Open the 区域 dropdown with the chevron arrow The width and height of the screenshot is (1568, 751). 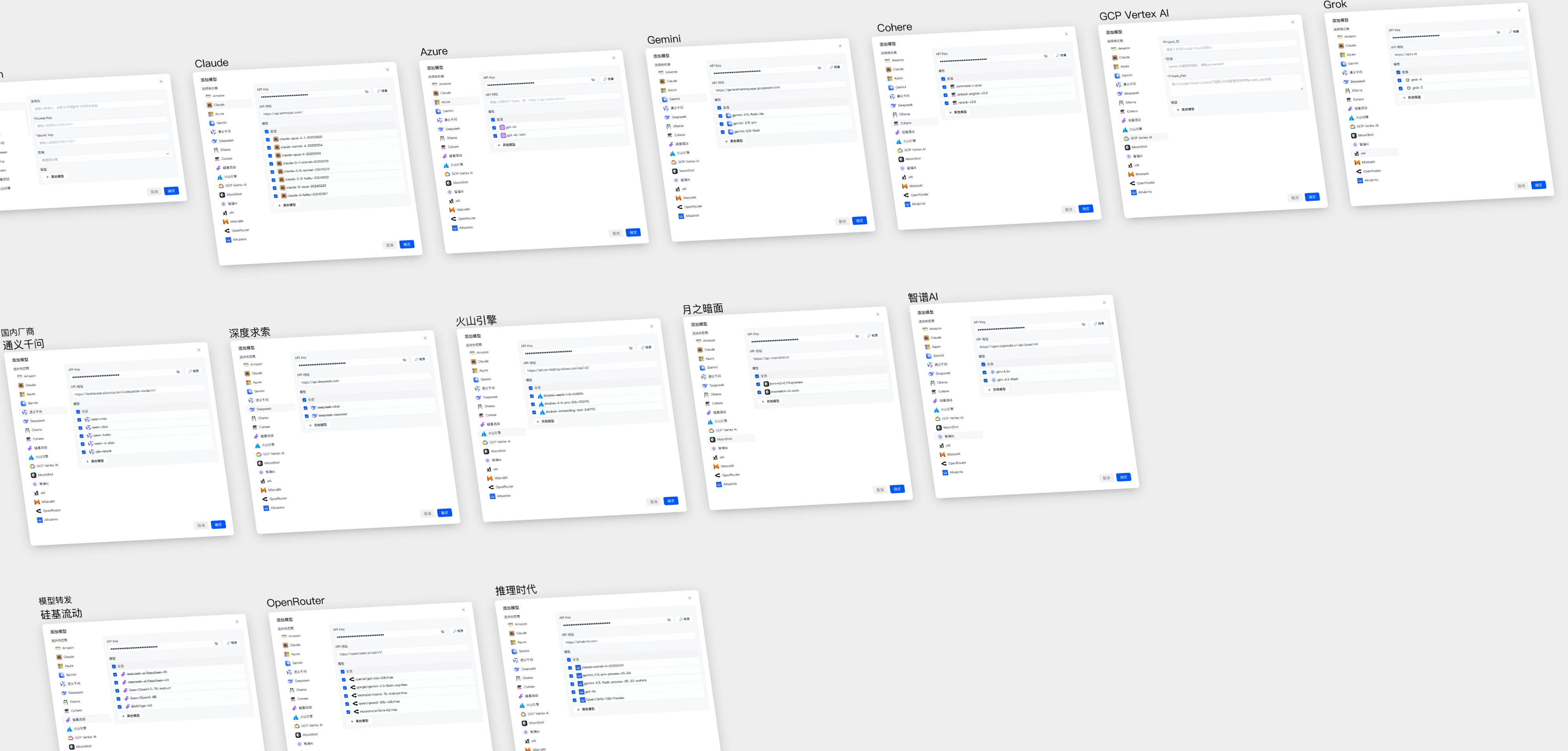[168, 153]
